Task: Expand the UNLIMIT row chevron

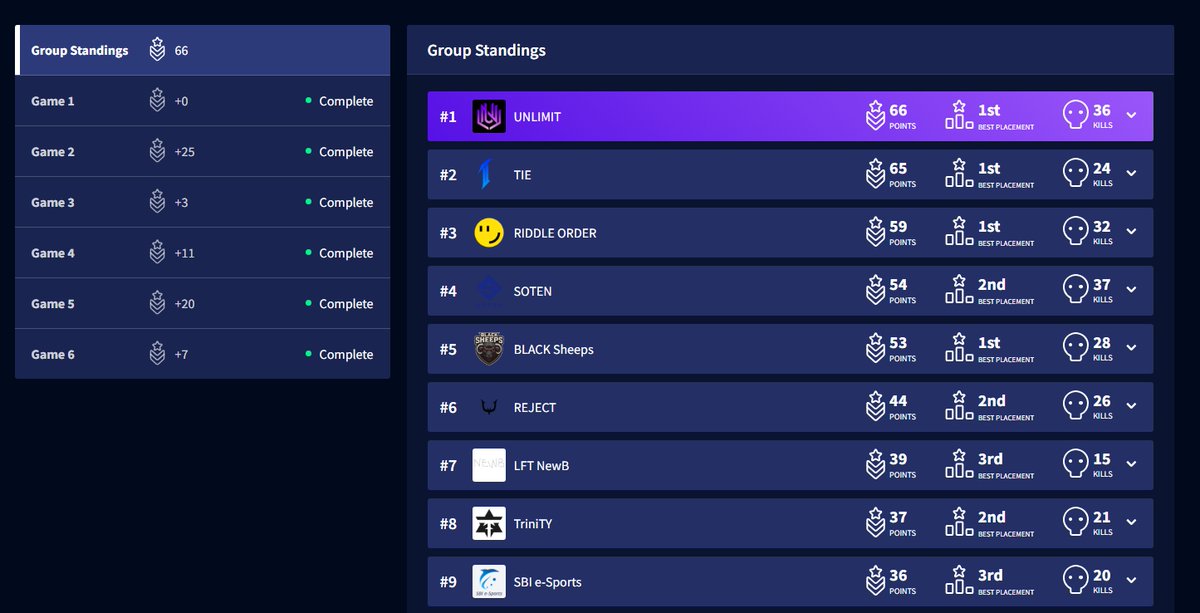Action: point(1131,115)
